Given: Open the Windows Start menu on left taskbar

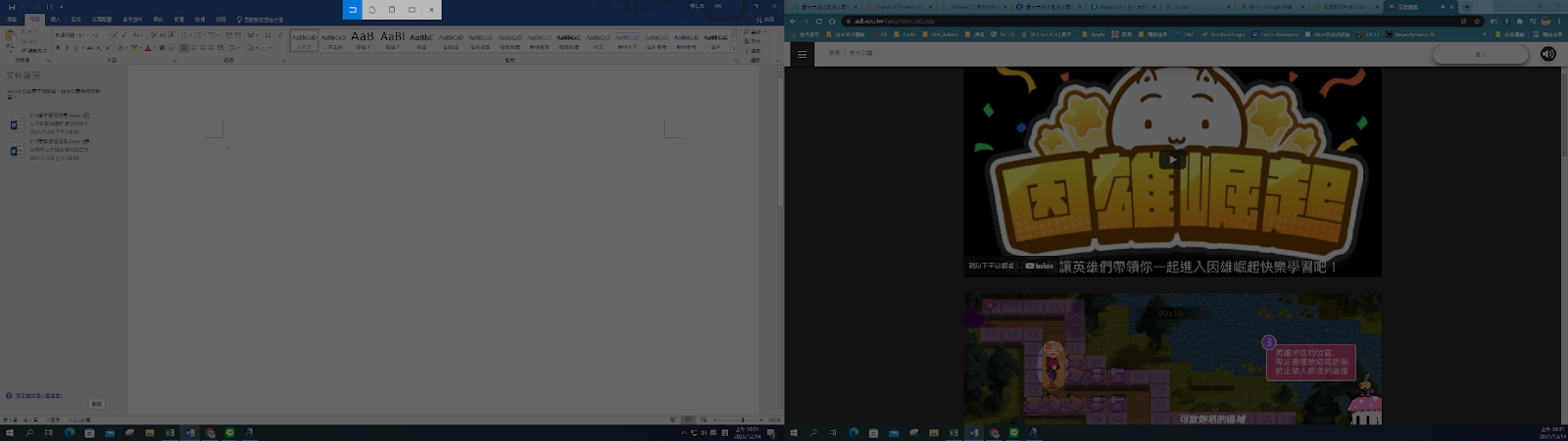Looking at the screenshot, I should click(10, 432).
